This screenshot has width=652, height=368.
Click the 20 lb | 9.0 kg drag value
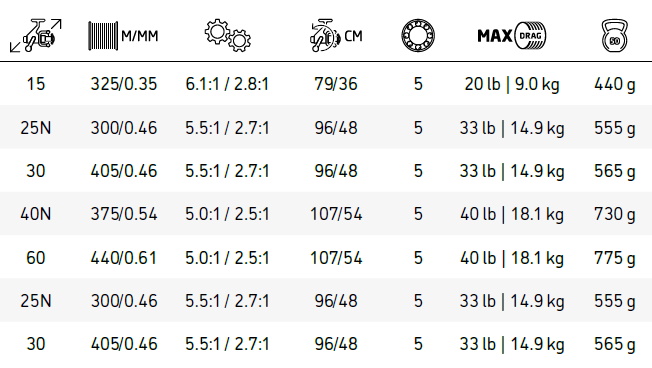coord(512,84)
